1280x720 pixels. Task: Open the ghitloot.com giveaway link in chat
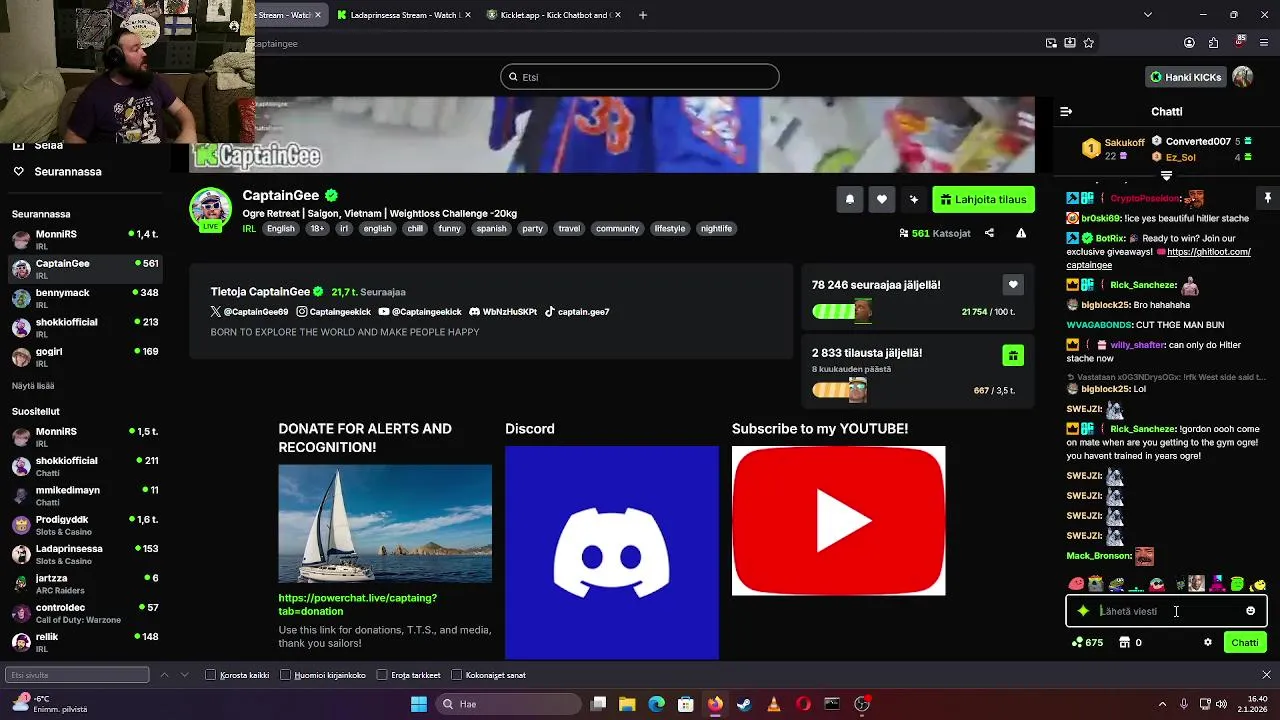point(1158,258)
